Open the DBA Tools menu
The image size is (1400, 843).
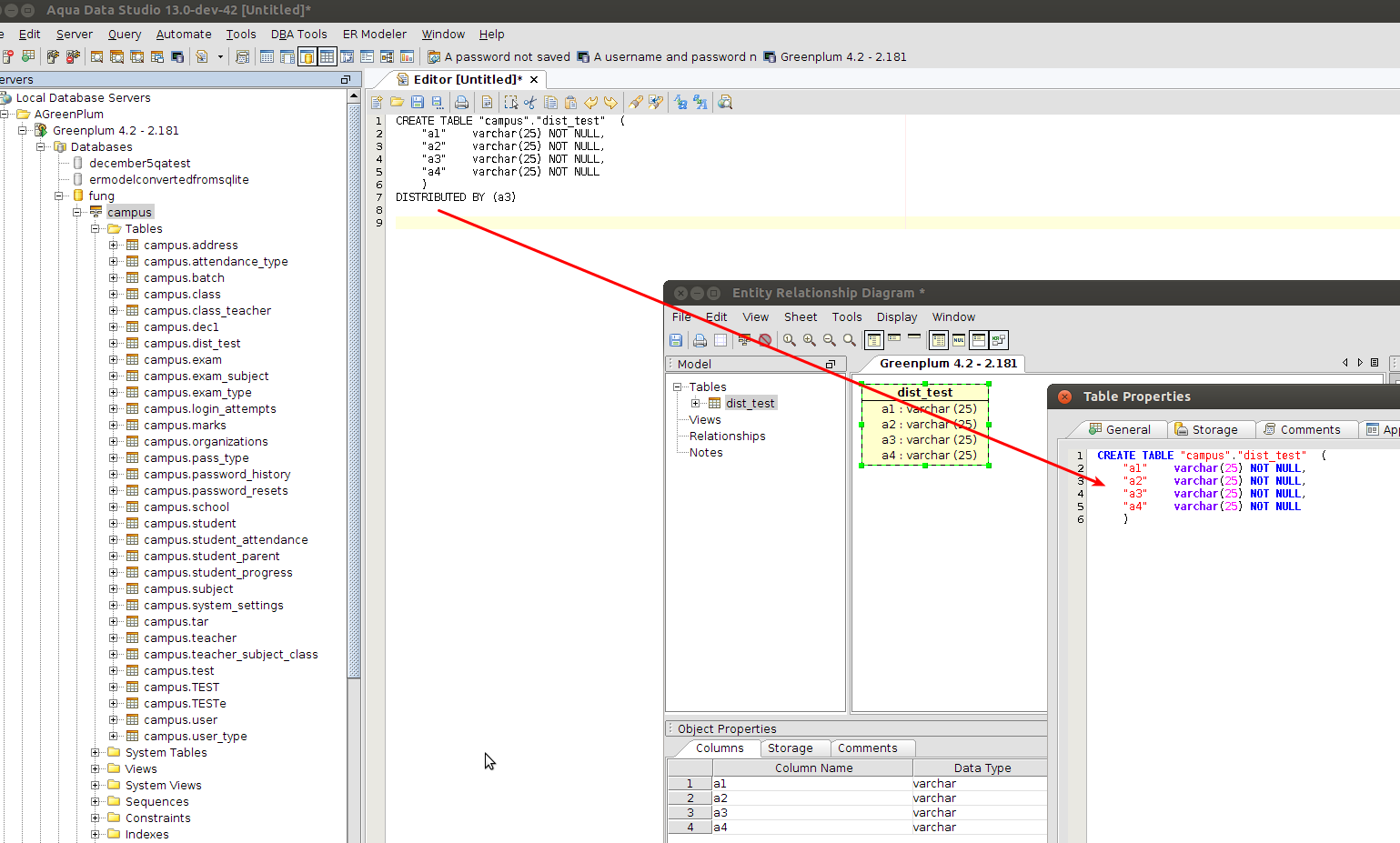pyautogui.click(x=298, y=35)
